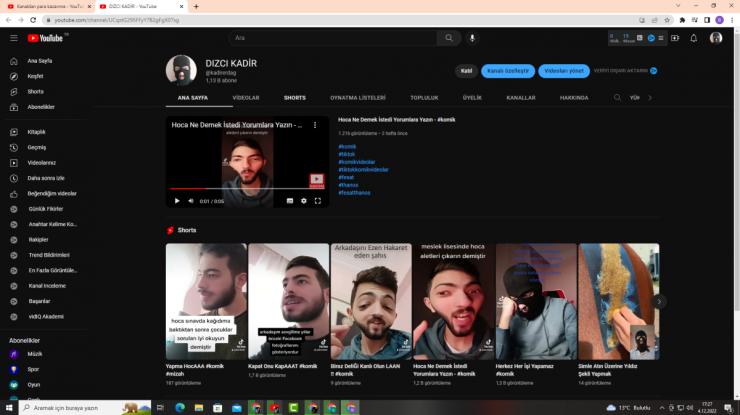The width and height of the screenshot is (740, 415).
Task: Click the search magnifier button
Action: tap(449, 38)
